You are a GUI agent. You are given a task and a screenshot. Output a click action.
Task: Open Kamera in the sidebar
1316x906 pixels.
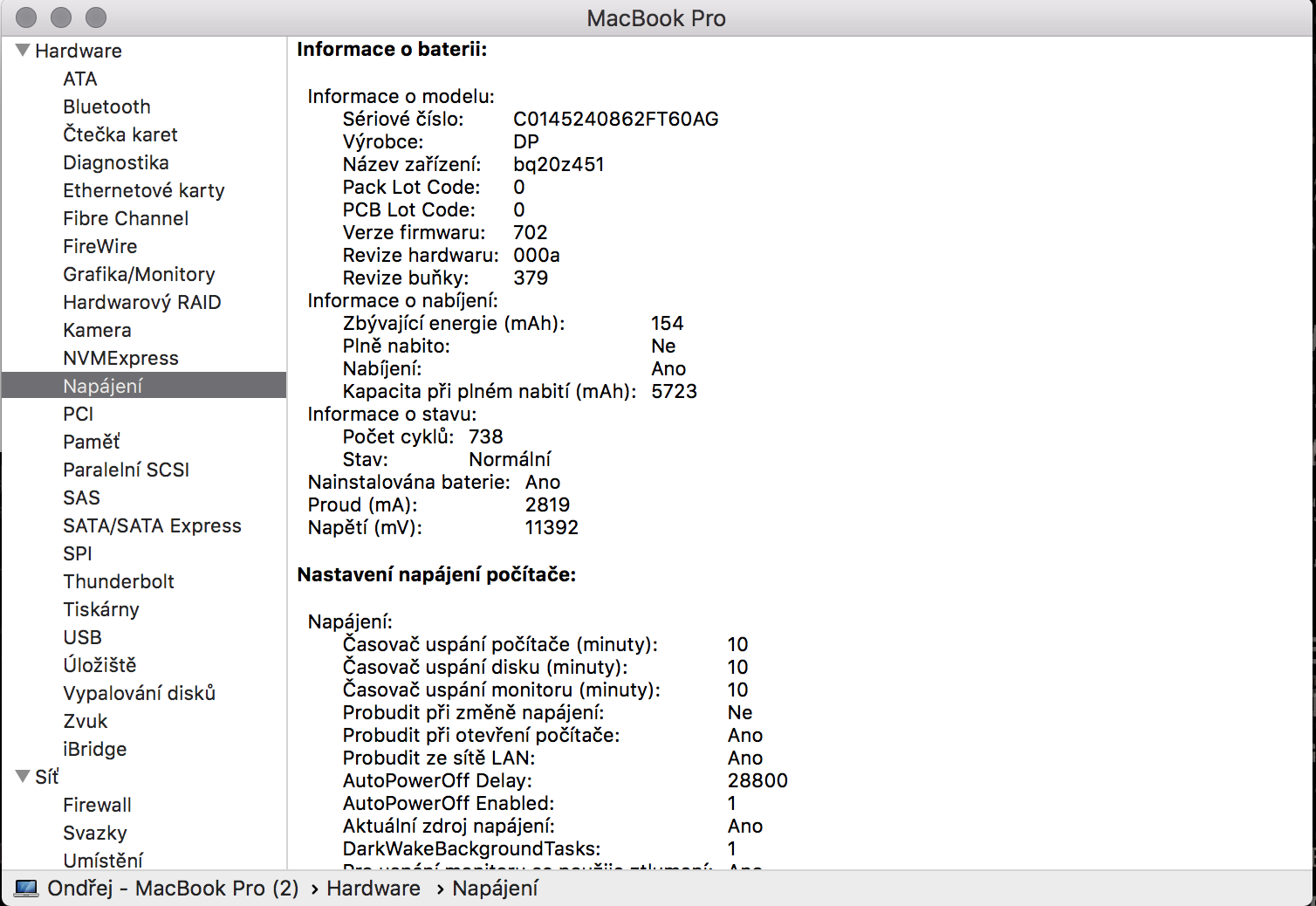pyautogui.click(x=97, y=330)
